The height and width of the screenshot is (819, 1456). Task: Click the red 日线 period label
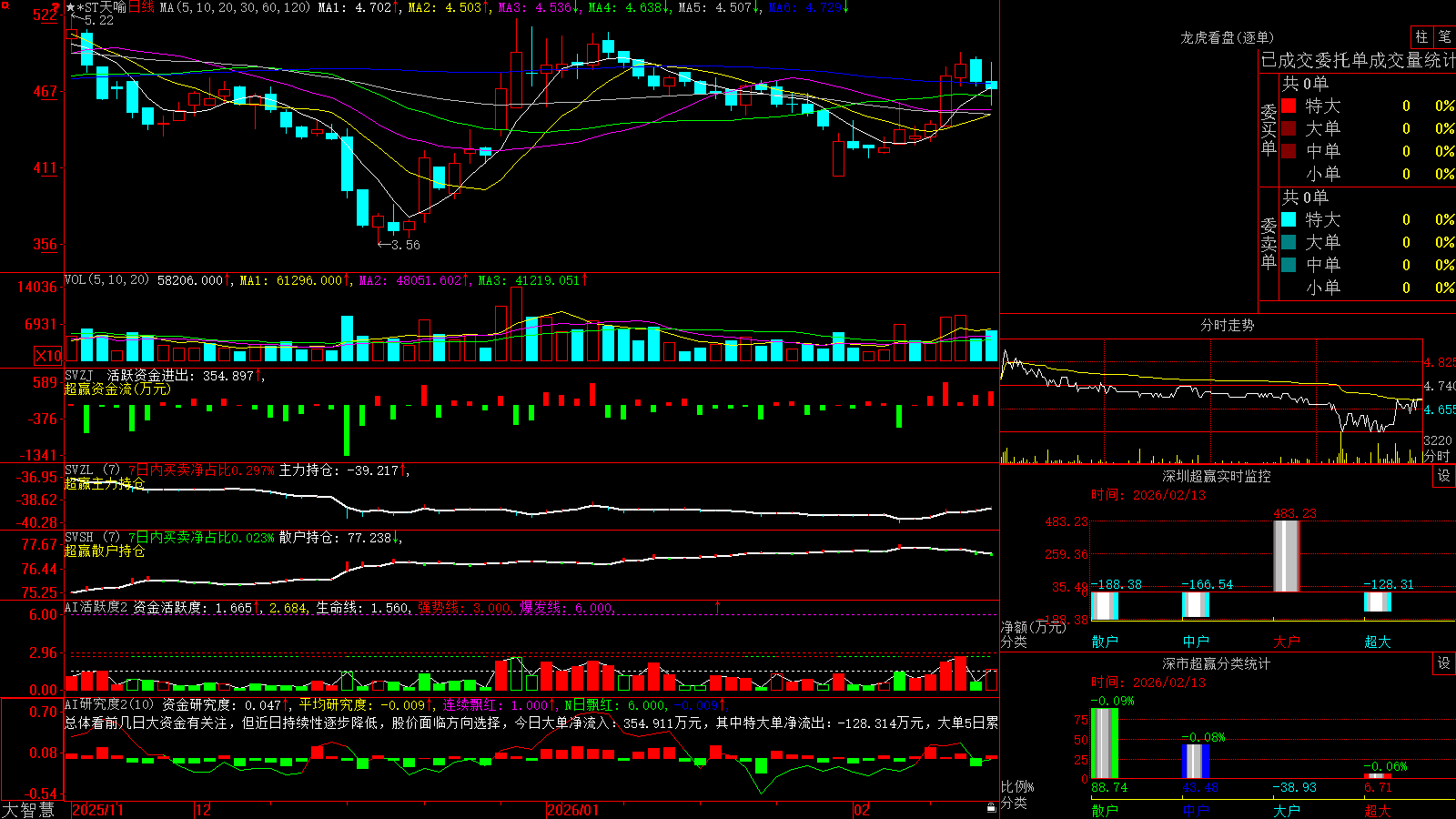[141, 7]
